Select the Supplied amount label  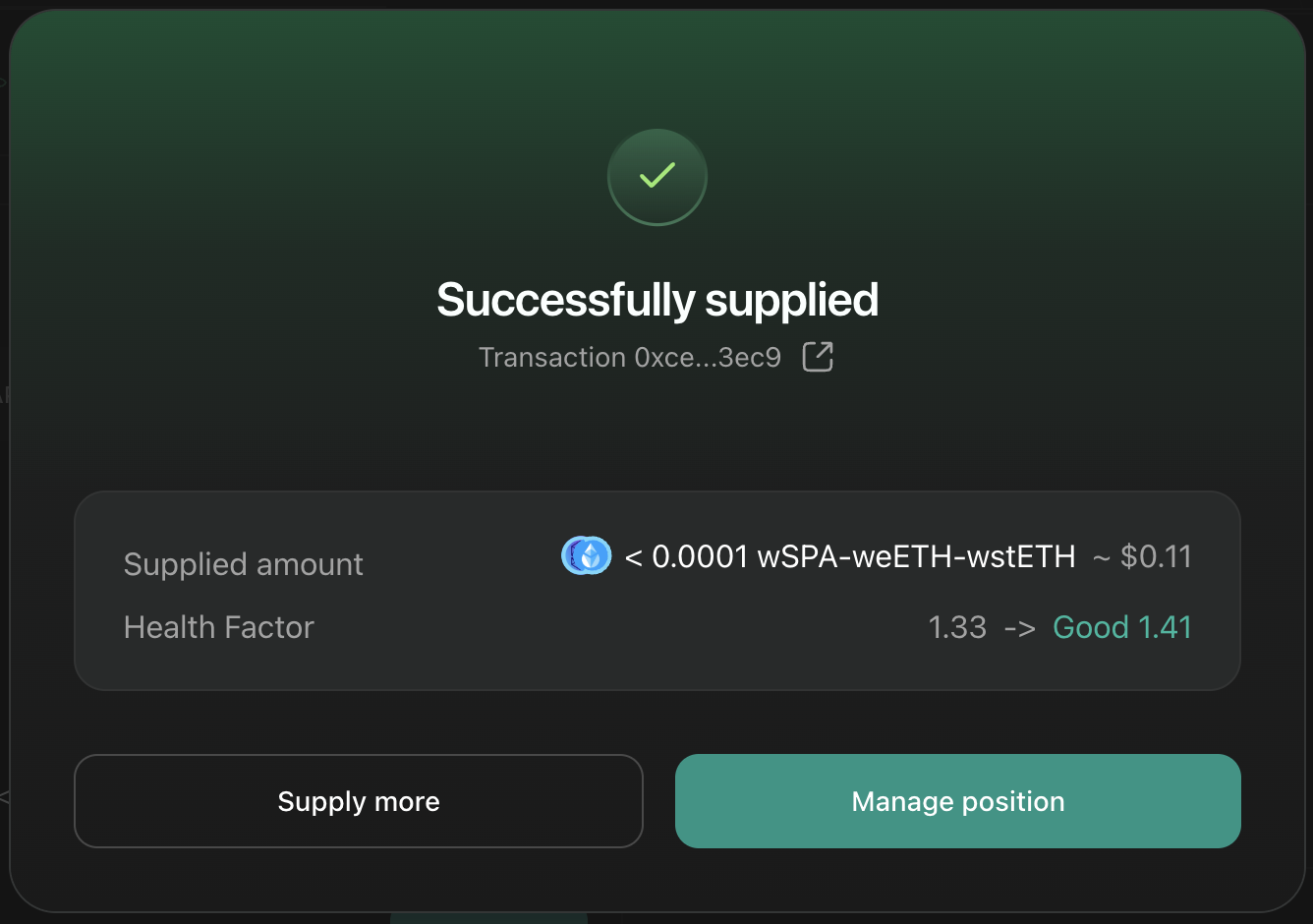coord(243,564)
